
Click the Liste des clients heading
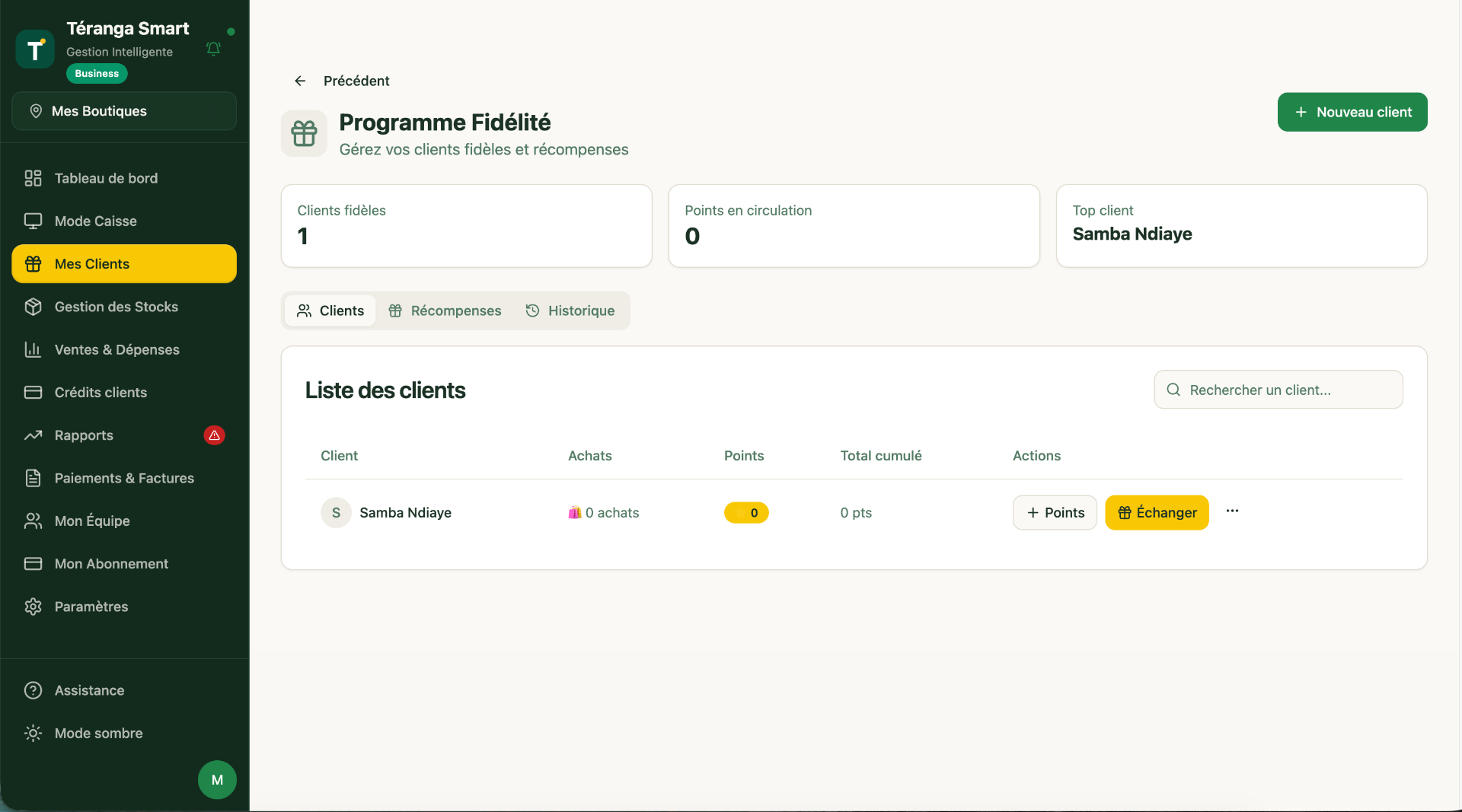pos(385,390)
